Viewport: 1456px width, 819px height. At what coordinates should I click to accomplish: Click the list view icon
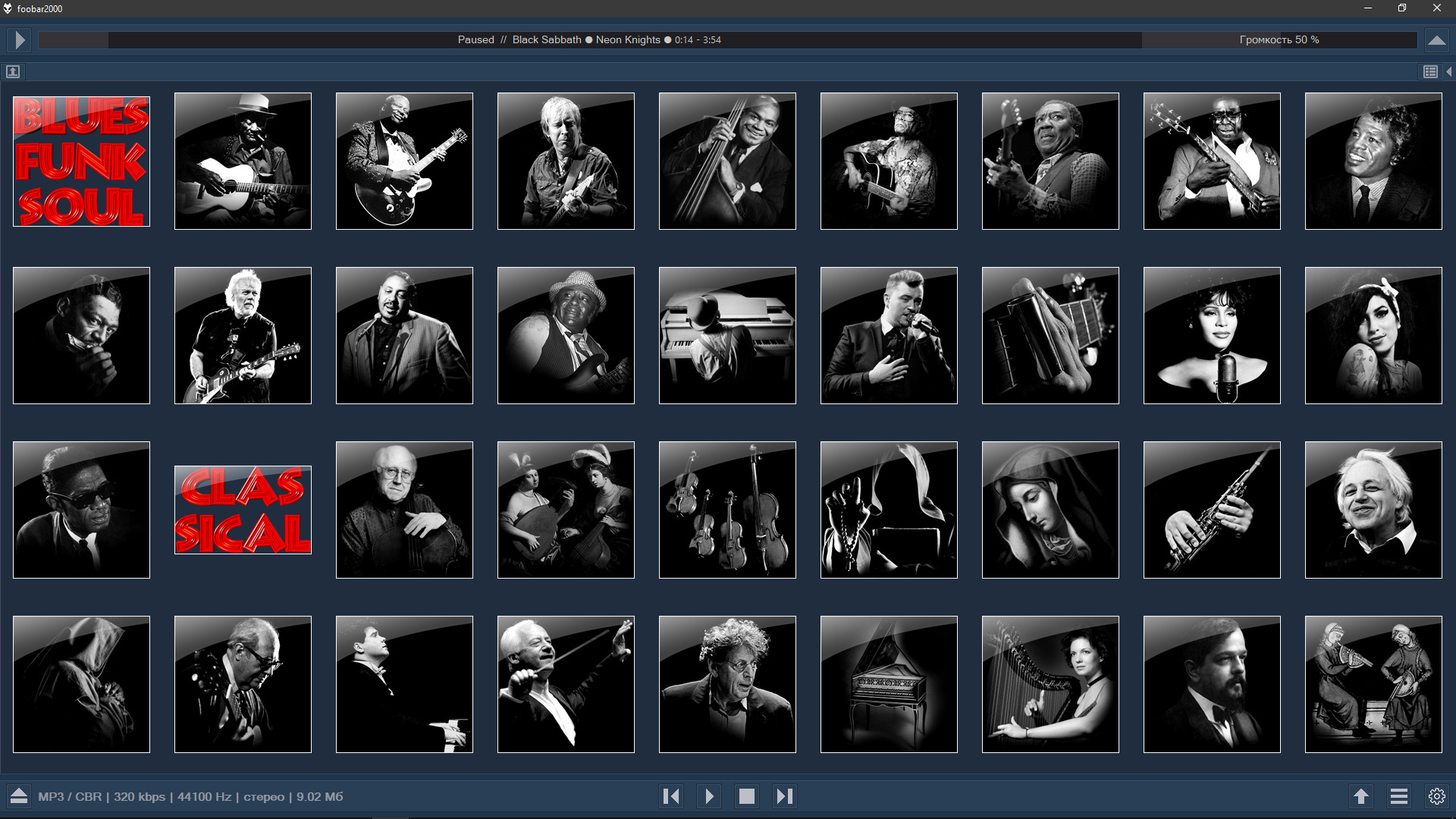1430,71
